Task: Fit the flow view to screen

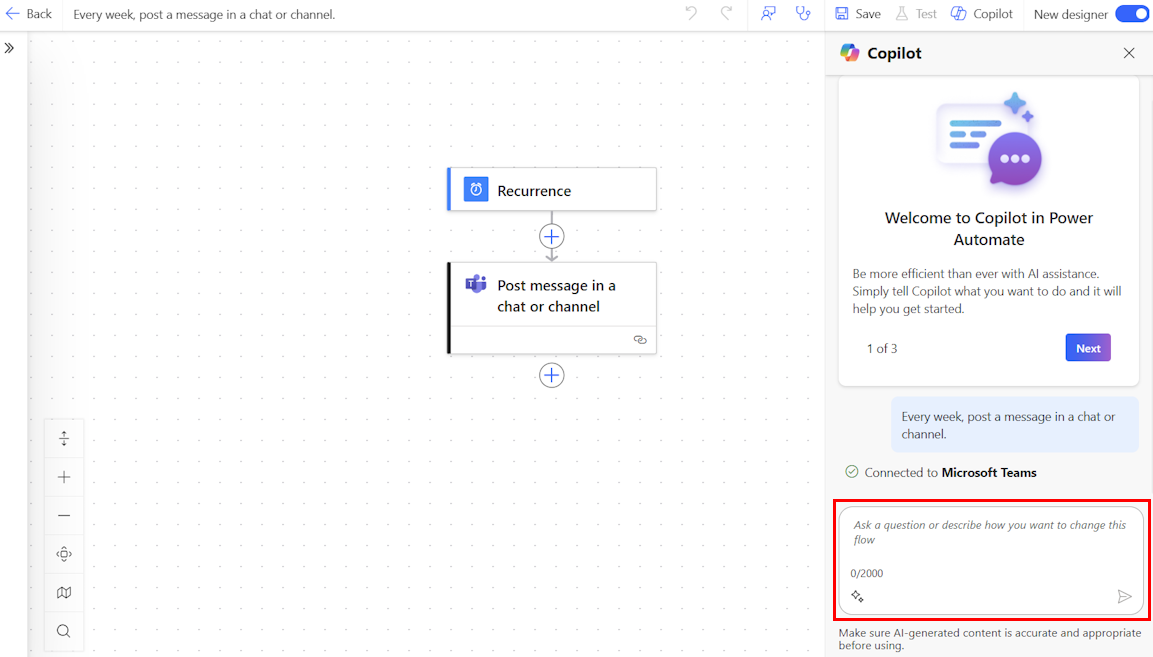Action: coord(63,438)
